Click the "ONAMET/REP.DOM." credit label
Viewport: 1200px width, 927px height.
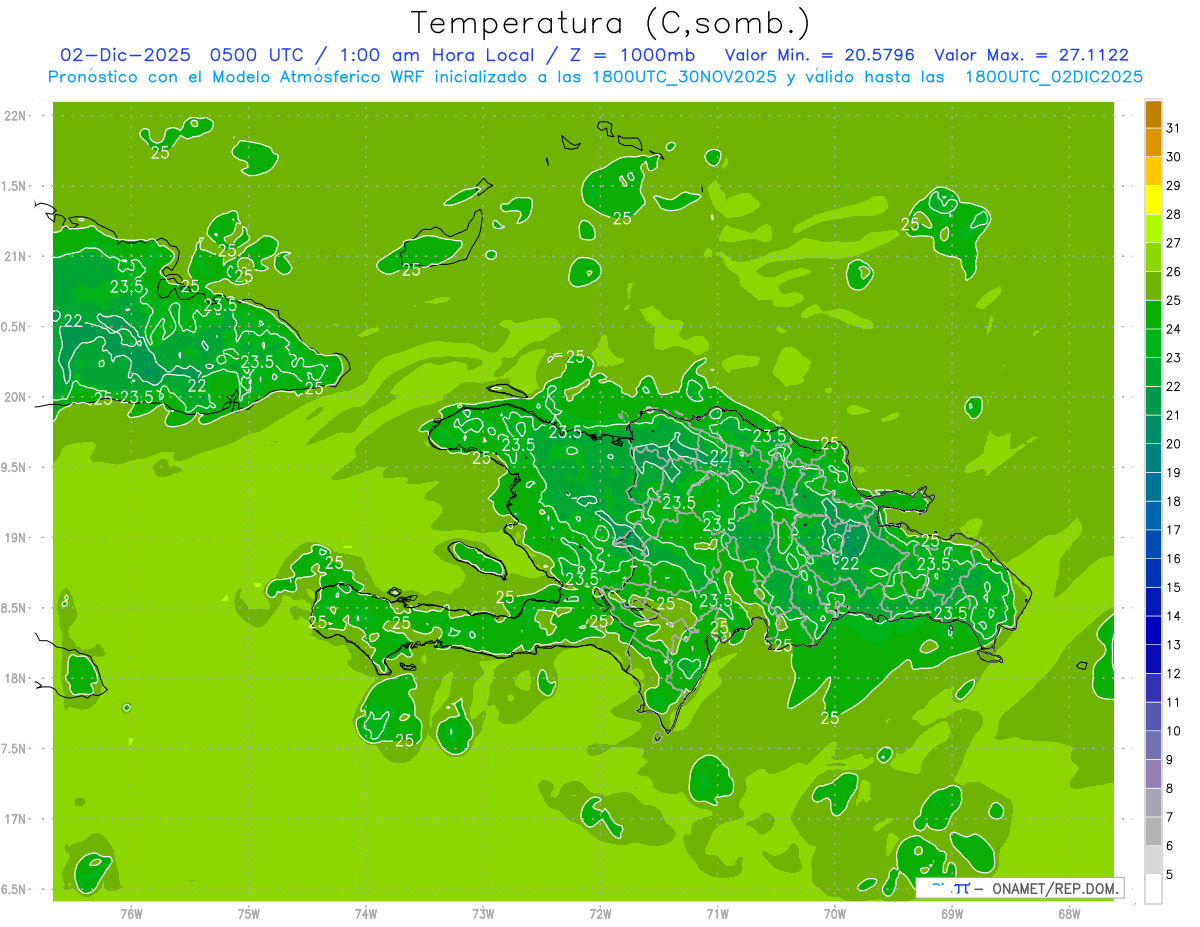point(1055,888)
